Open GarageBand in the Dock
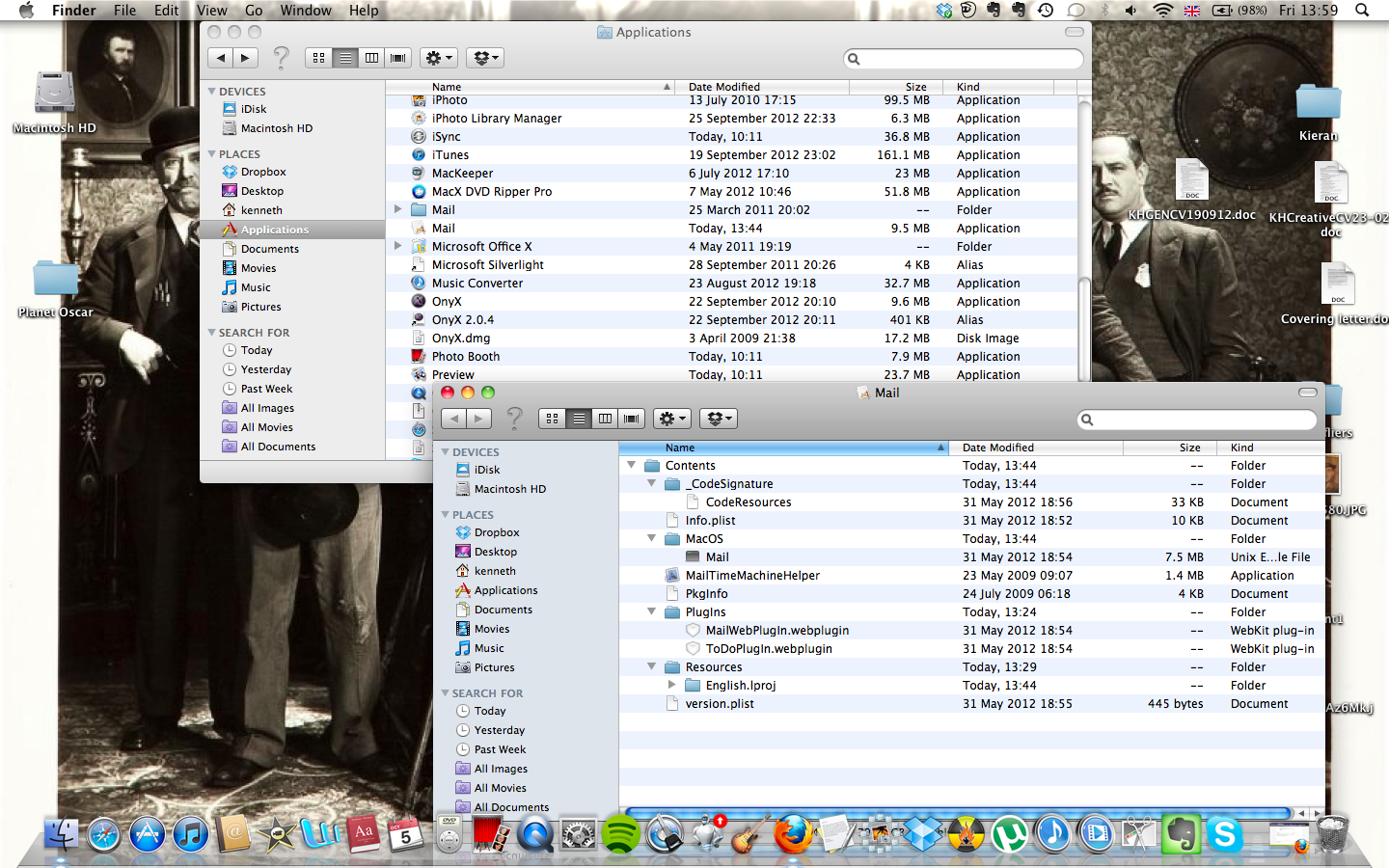 (750, 834)
